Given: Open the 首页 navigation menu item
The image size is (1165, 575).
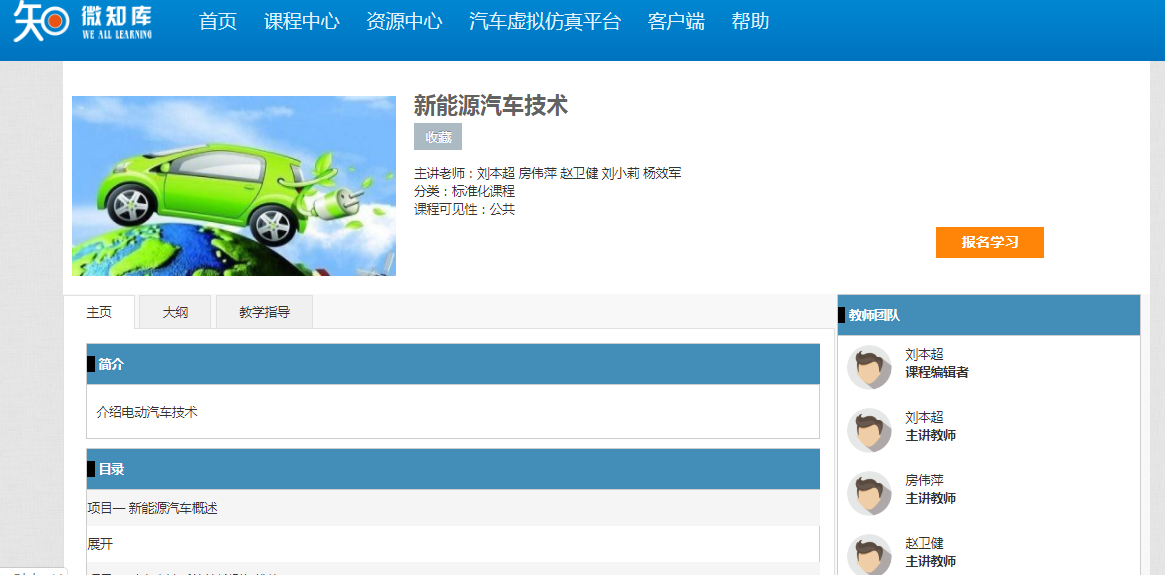Looking at the screenshot, I should click(218, 21).
